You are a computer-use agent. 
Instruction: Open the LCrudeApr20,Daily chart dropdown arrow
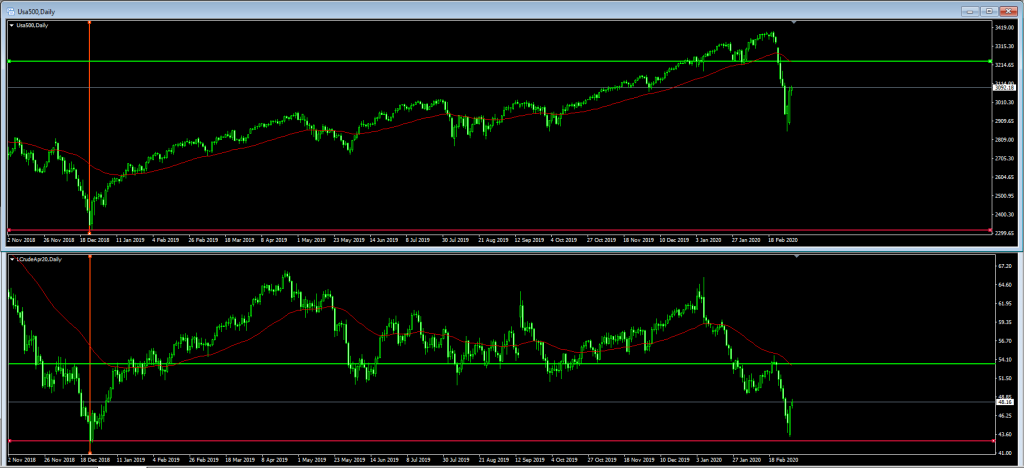coord(12,259)
